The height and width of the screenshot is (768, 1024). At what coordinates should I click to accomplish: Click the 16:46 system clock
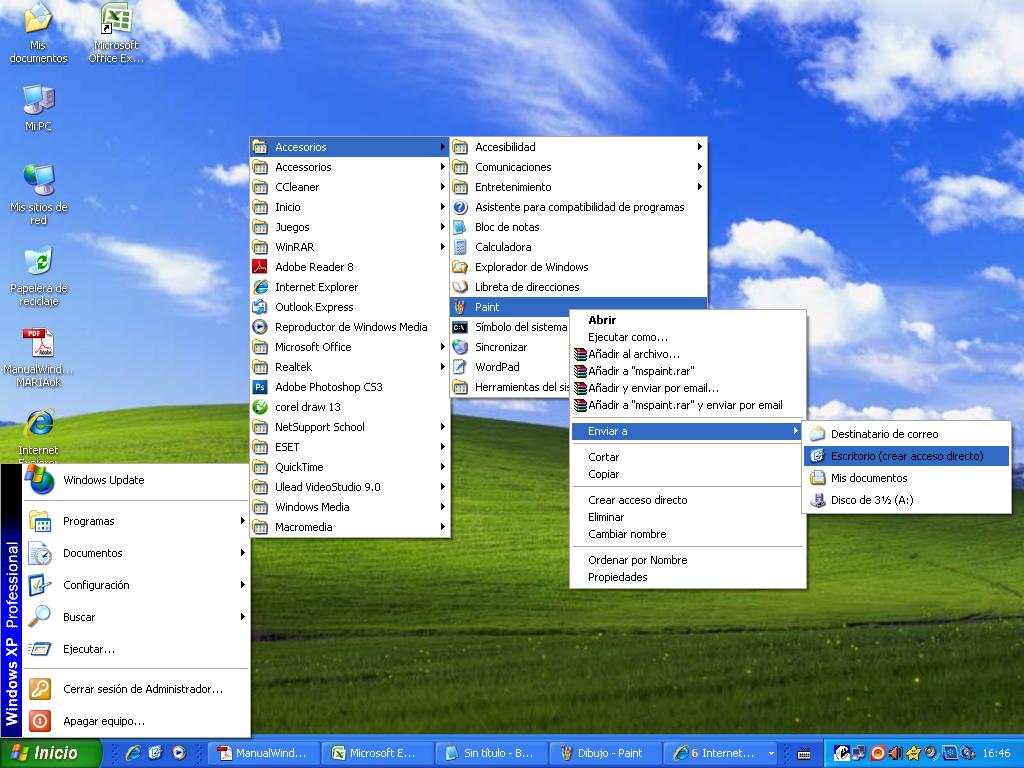coord(996,754)
